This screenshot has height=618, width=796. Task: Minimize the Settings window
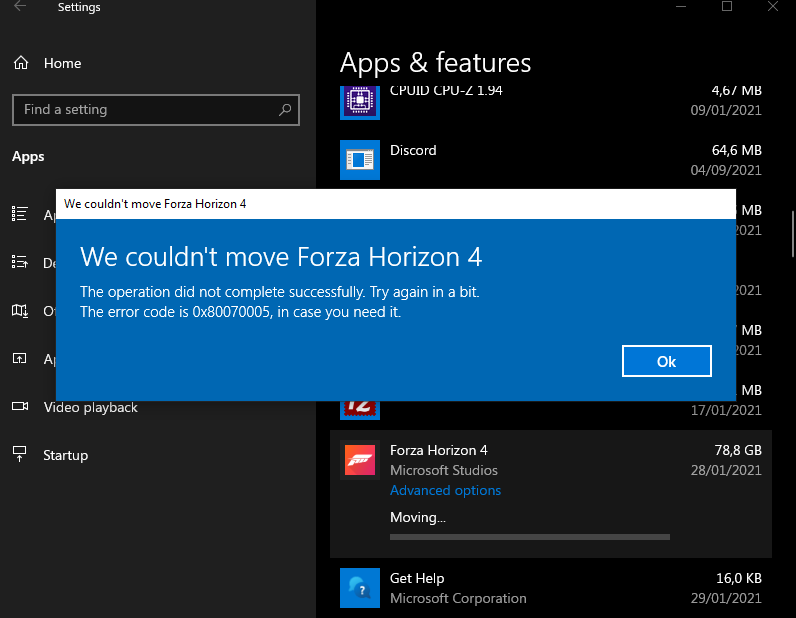[681, 6]
